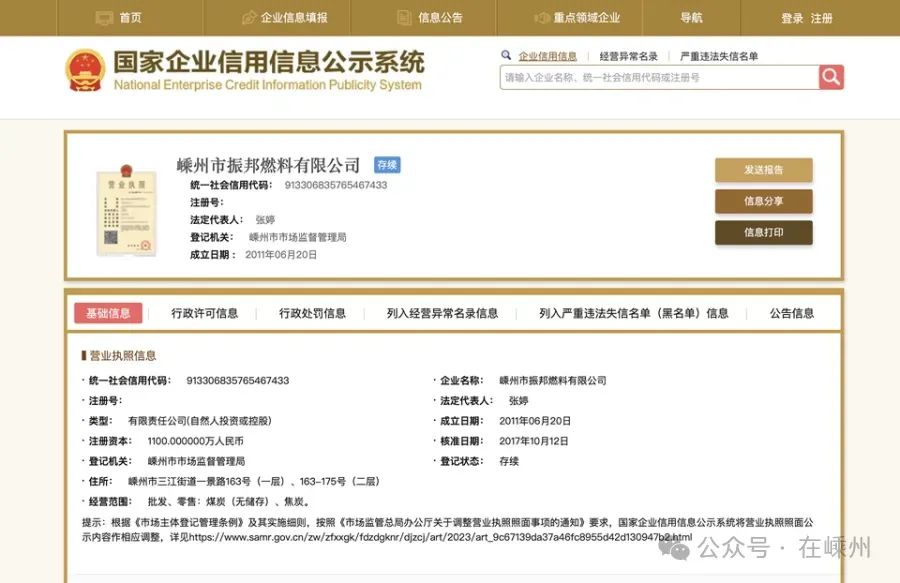Switch to the 行政许可信息 tab
Screen dimensions: 900x583
205,313
